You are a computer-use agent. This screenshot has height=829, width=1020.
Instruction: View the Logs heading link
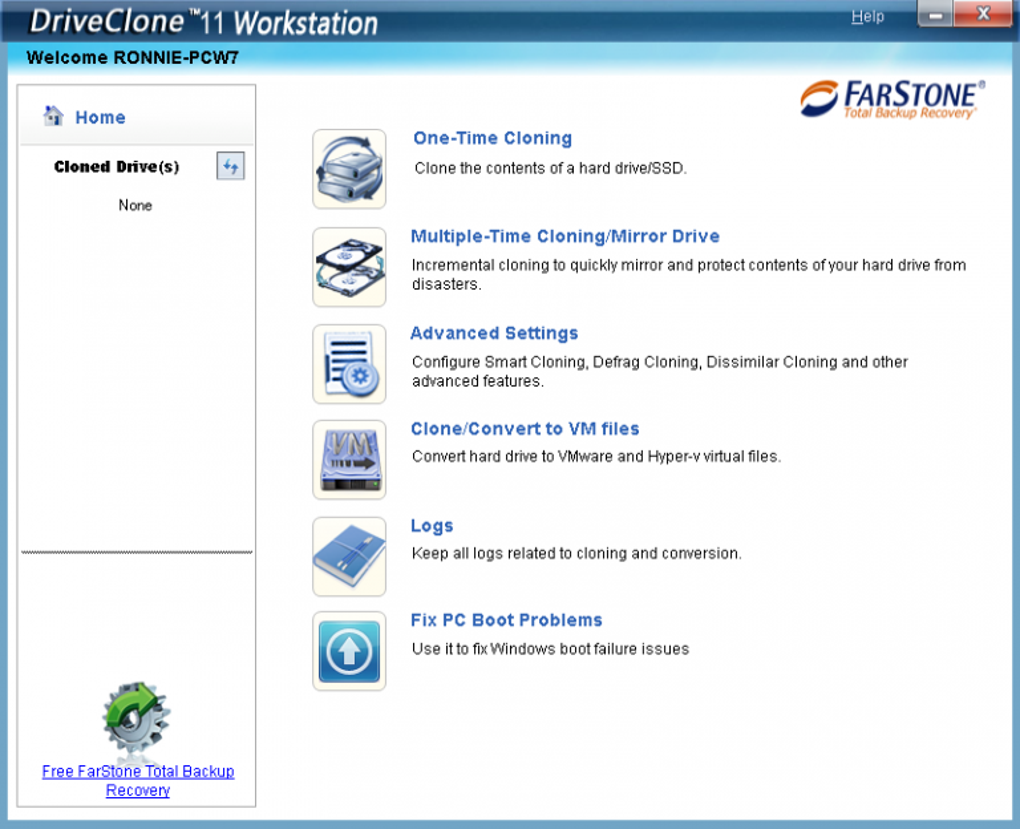pyautogui.click(x=432, y=526)
